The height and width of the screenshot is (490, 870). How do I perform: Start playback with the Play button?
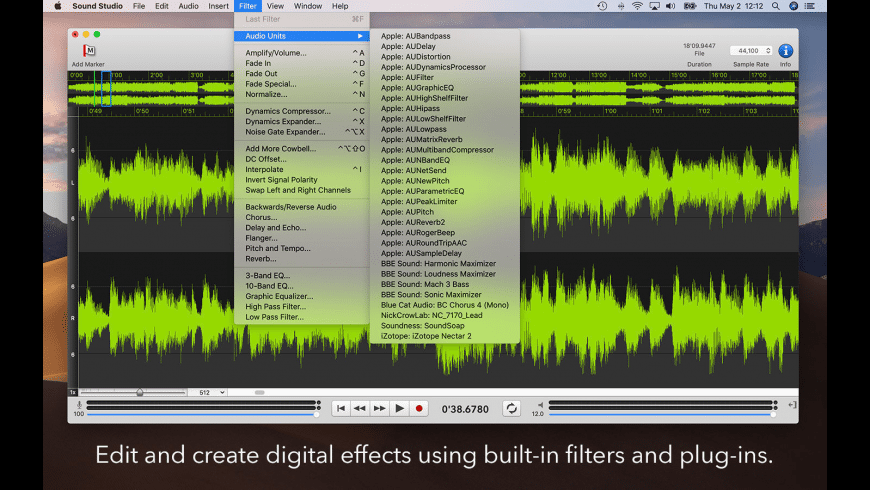(x=399, y=408)
